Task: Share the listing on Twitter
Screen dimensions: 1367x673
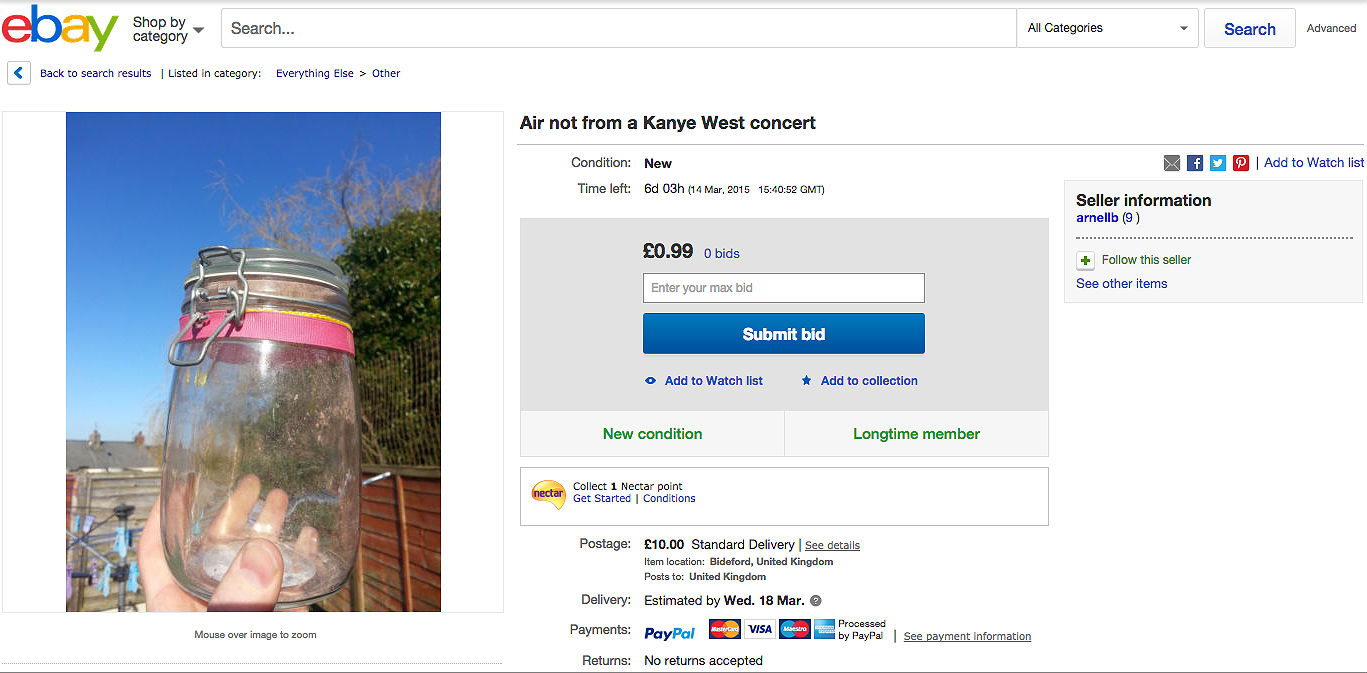Action: [x=1217, y=162]
